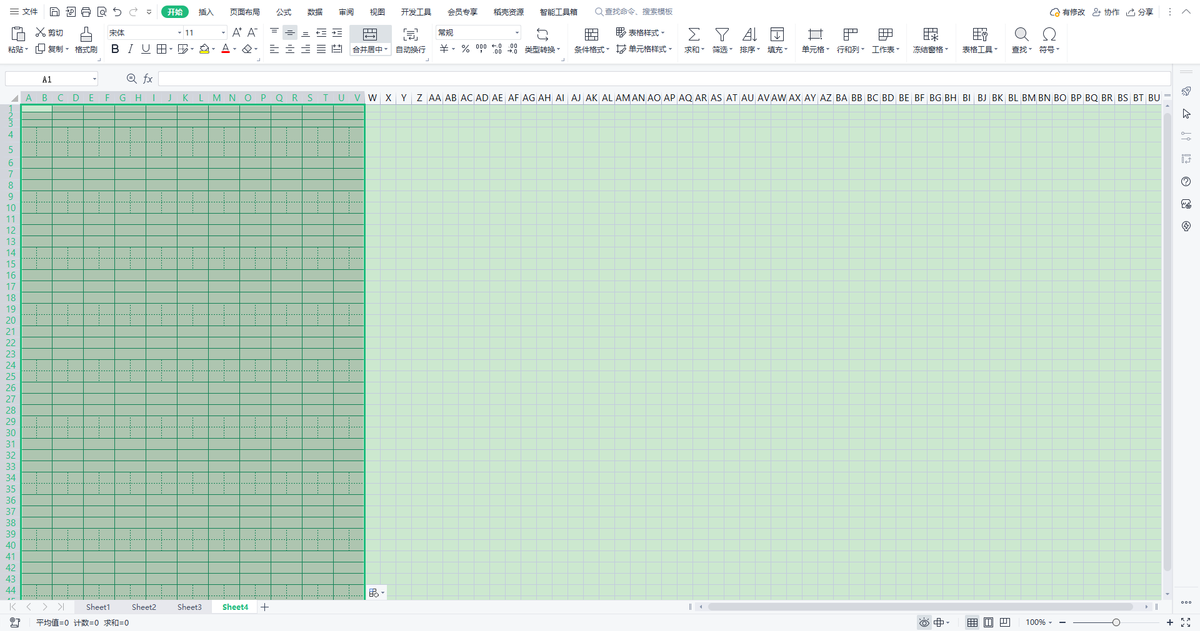The width and height of the screenshot is (1200, 631).
Task: Click the unsaved changes (有修改) cloud button
Action: (x=1067, y=12)
